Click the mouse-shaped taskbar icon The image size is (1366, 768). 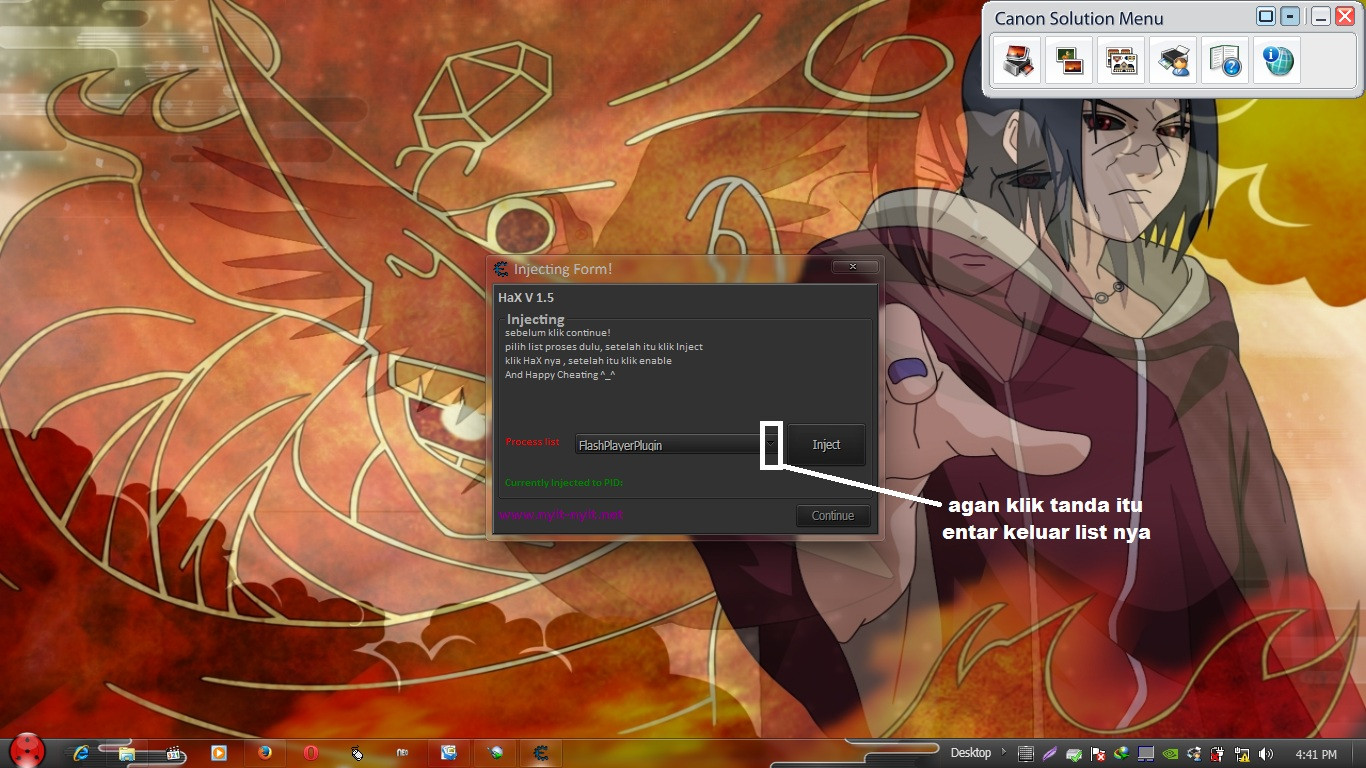pos(357,753)
